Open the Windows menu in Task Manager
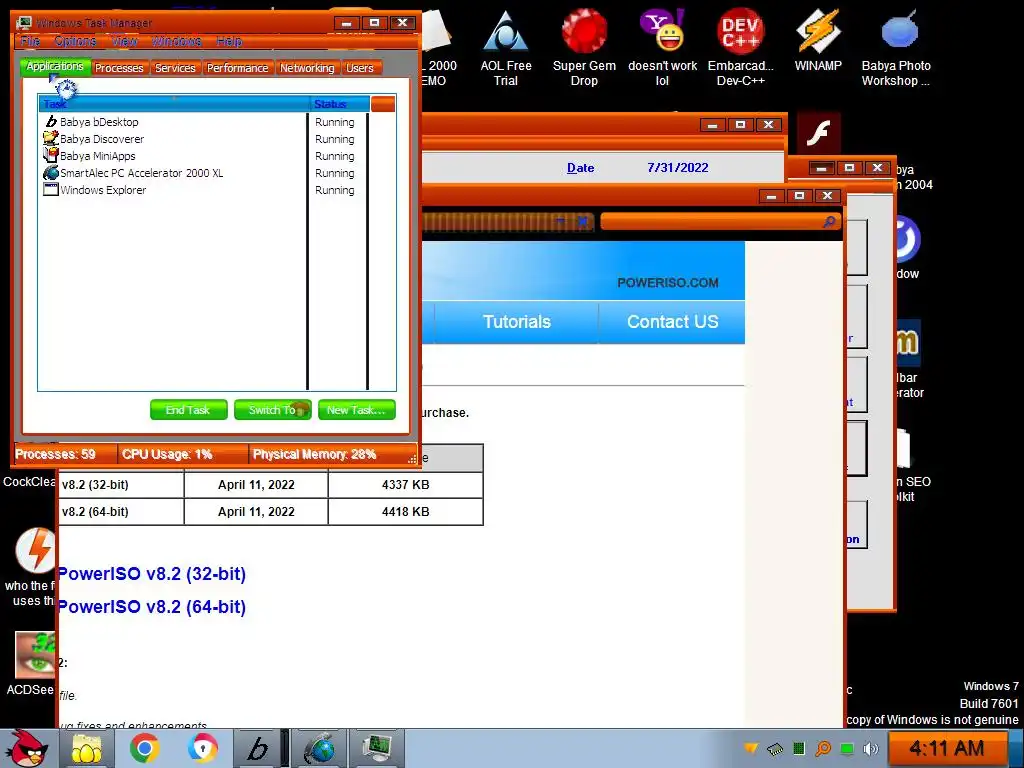 click(x=176, y=41)
